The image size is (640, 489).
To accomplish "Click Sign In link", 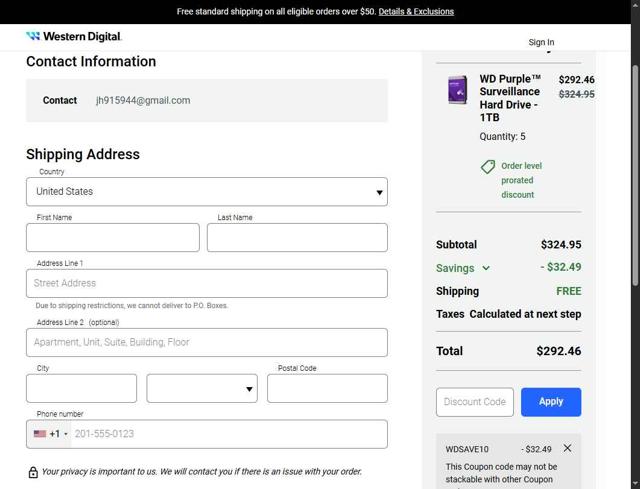I will point(541,42).
